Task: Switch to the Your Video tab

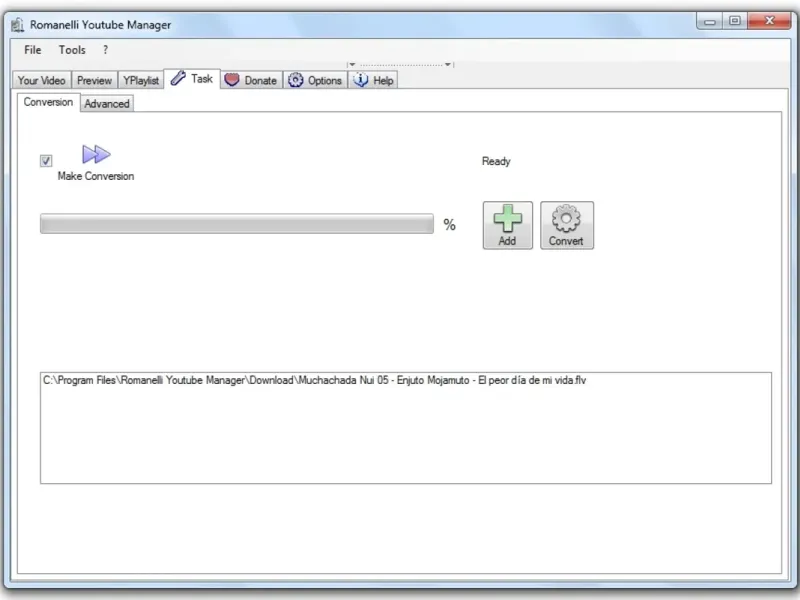Action: [x=41, y=81]
